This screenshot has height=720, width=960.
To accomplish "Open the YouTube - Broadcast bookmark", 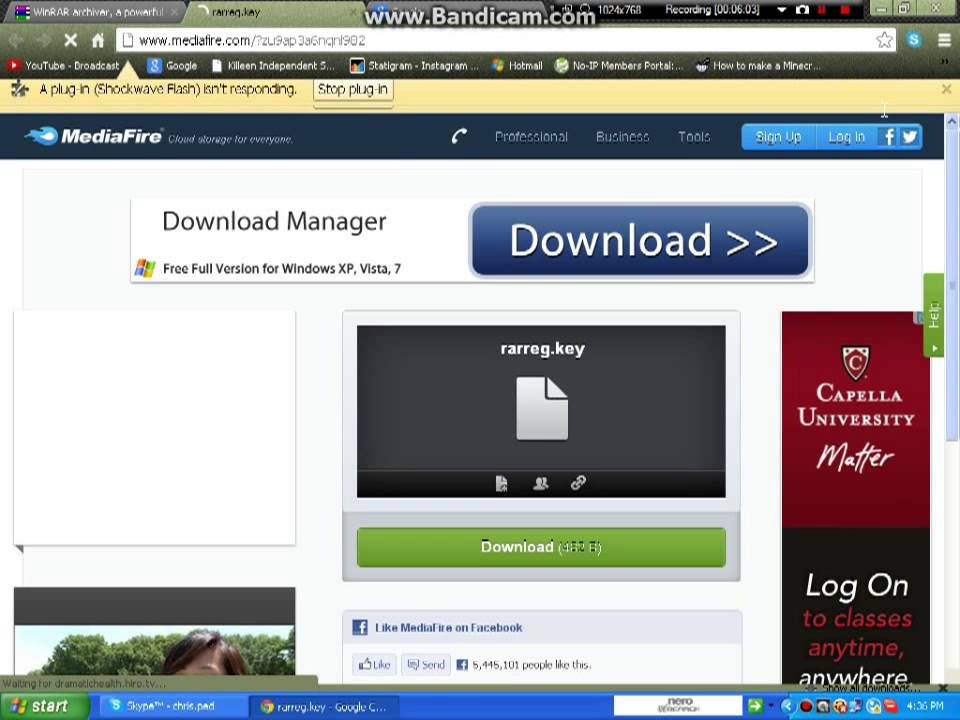I will 63,66.
